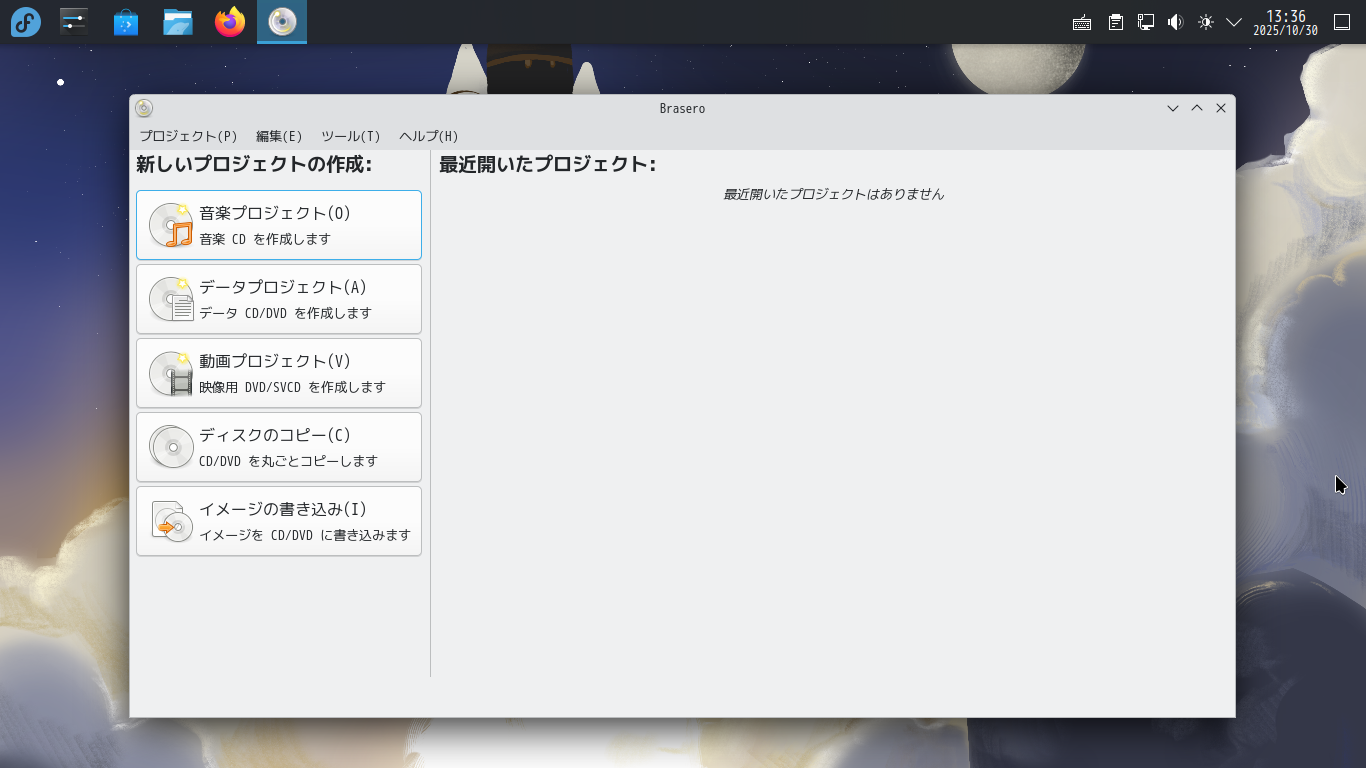Maximize the Brasero window
The width and height of the screenshot is (1366, 768).
pyautogui.click(x=1197, y=108)
